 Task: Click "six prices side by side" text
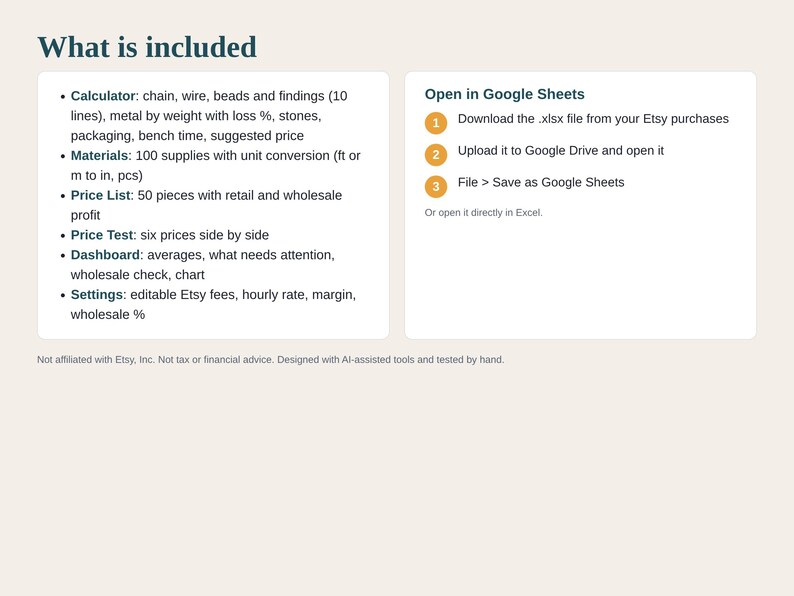click(x=205, y=235)
